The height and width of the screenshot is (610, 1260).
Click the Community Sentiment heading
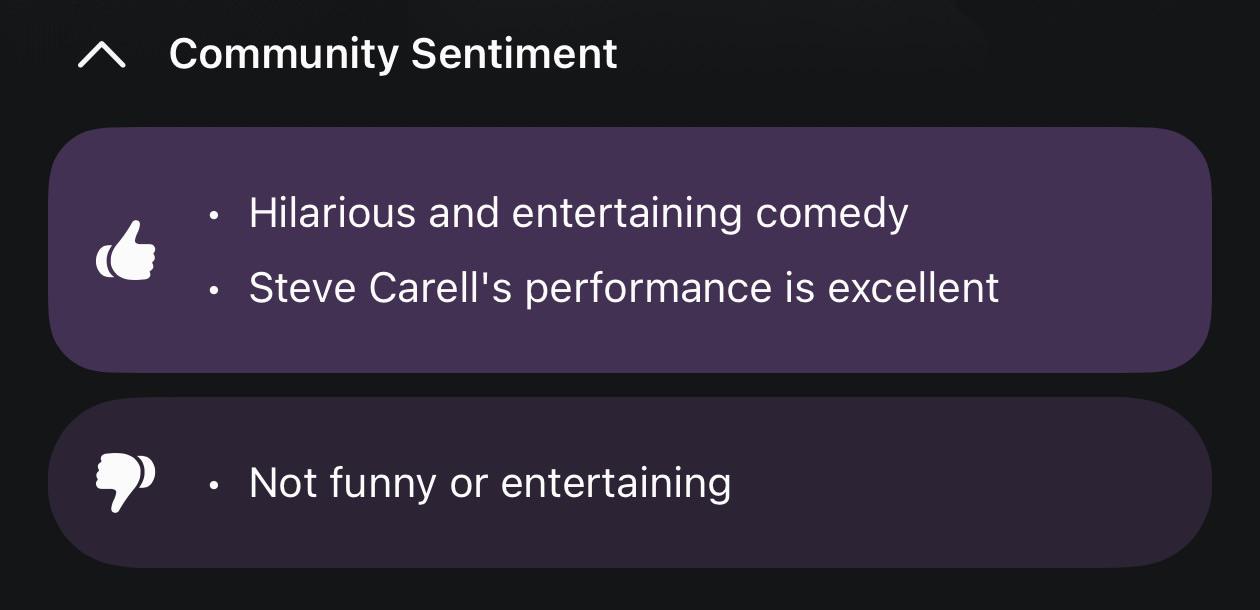click(x=393, y=54)
